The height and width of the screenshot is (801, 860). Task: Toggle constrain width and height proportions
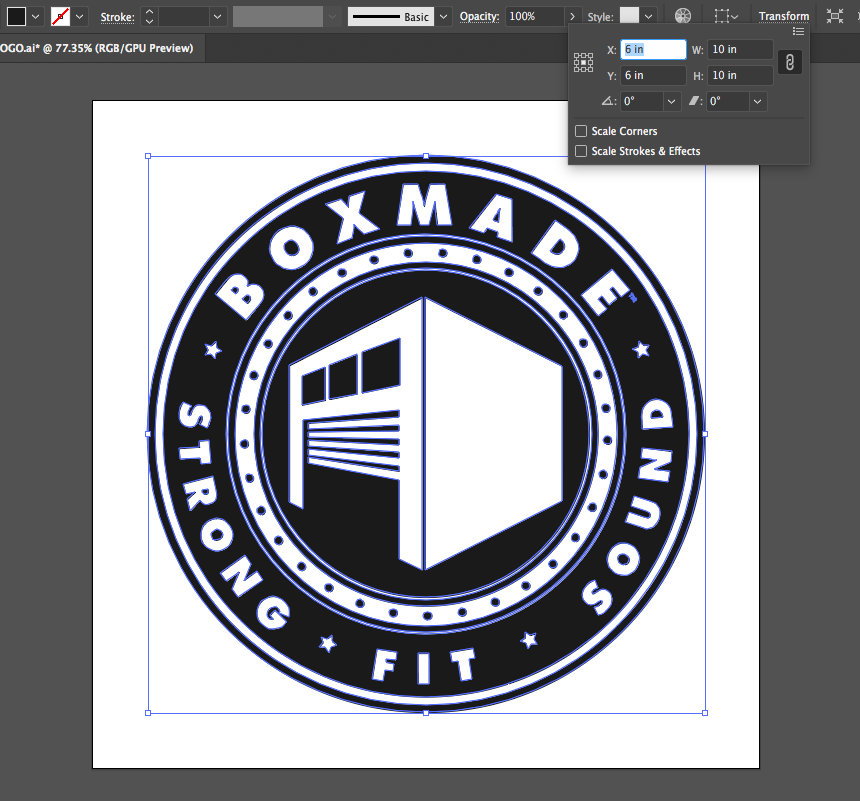click(x=790, y=62)
